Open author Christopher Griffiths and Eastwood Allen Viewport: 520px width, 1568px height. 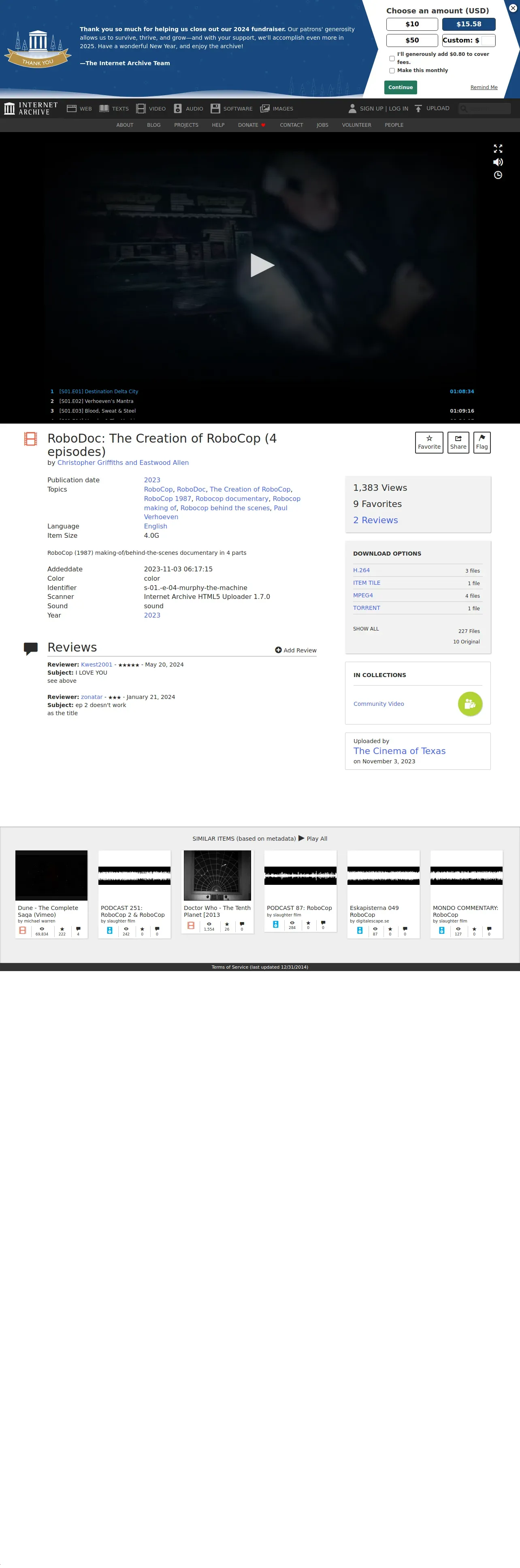pos(123,462)
